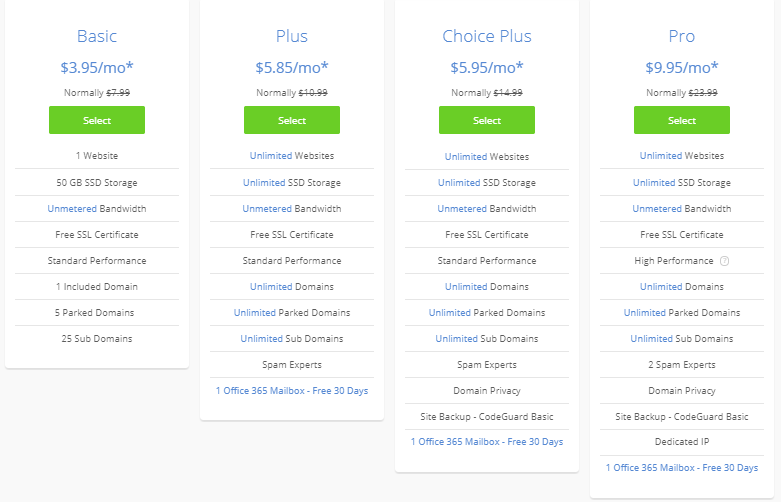The width and height of the screenshot is (781, 502).
Task: Click the Basic plan $3.95/mo* price
Action: tap(97, 68)
